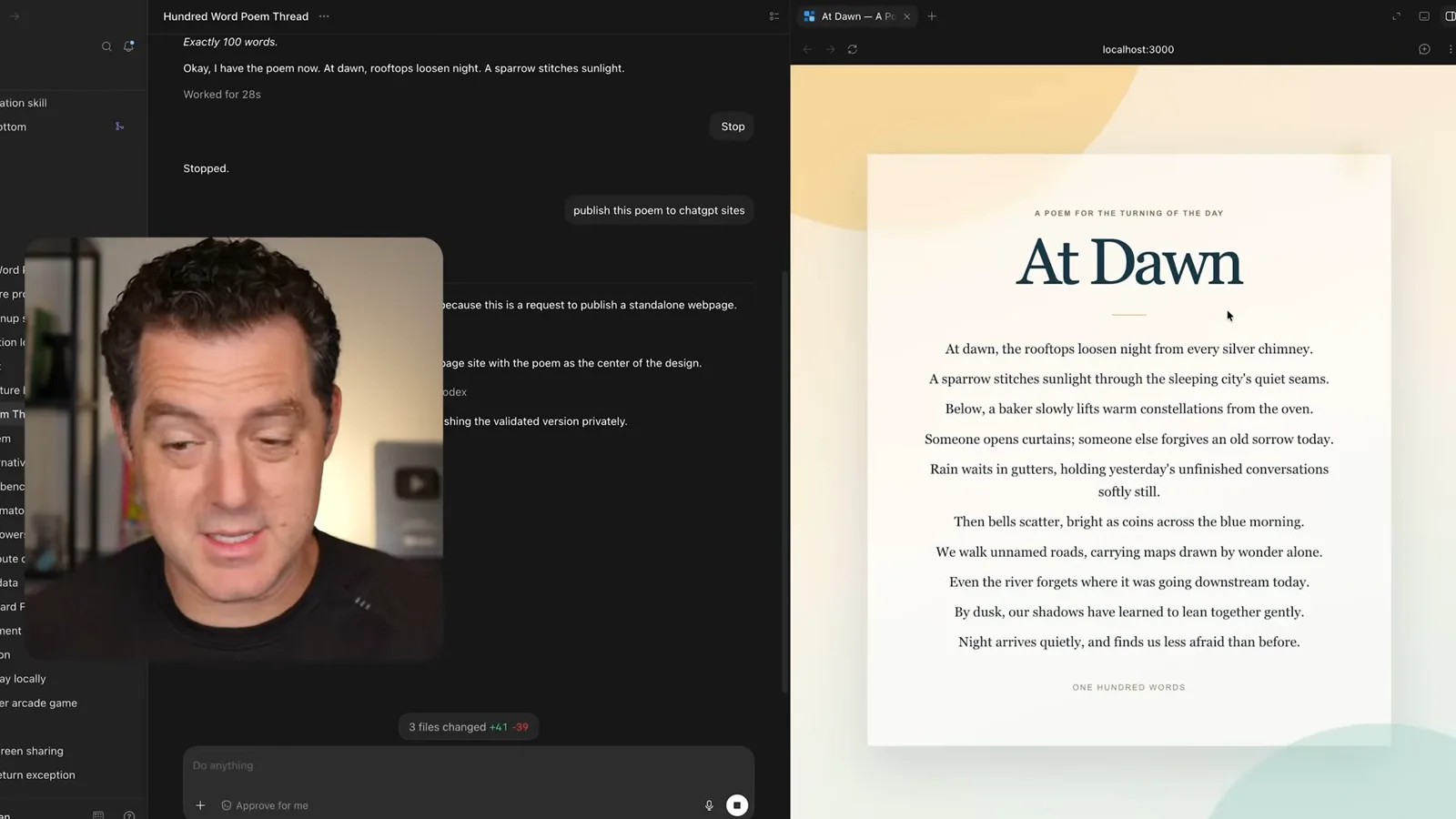Click the Stop button in the thread

click(733, 126)
